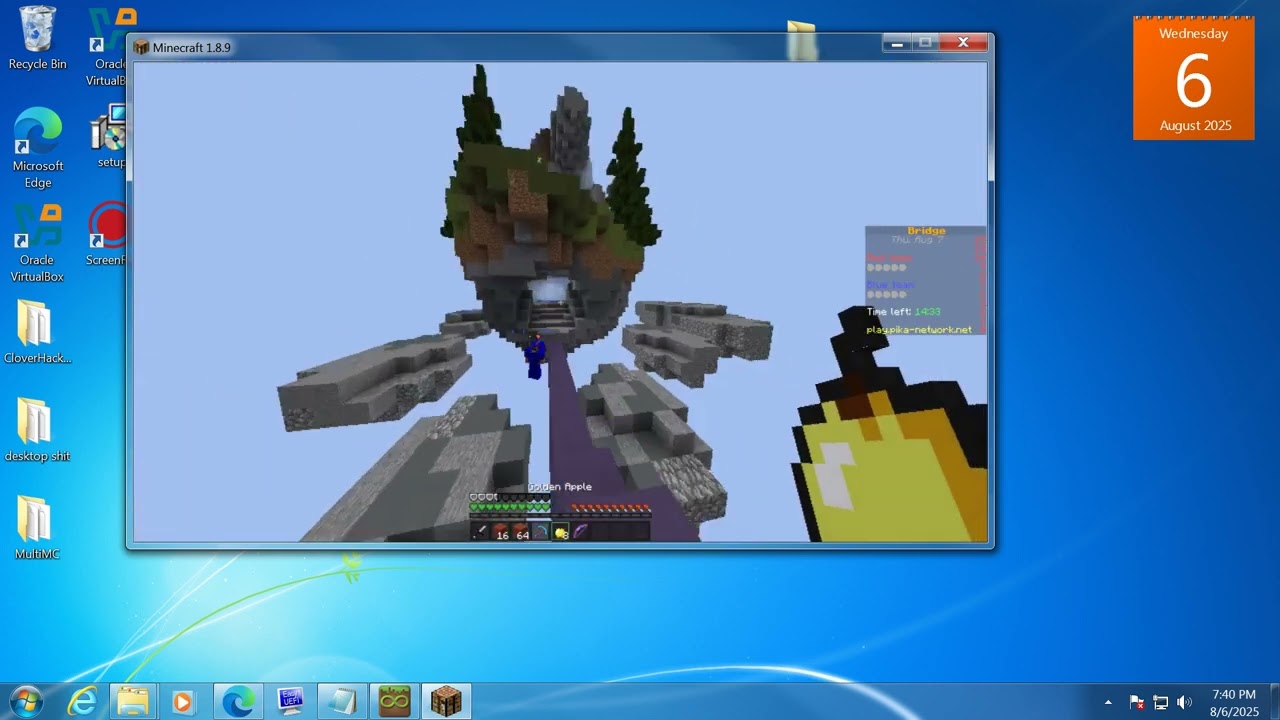
Task: Show hidden tray icons arrow
Action: point(1108,702)
